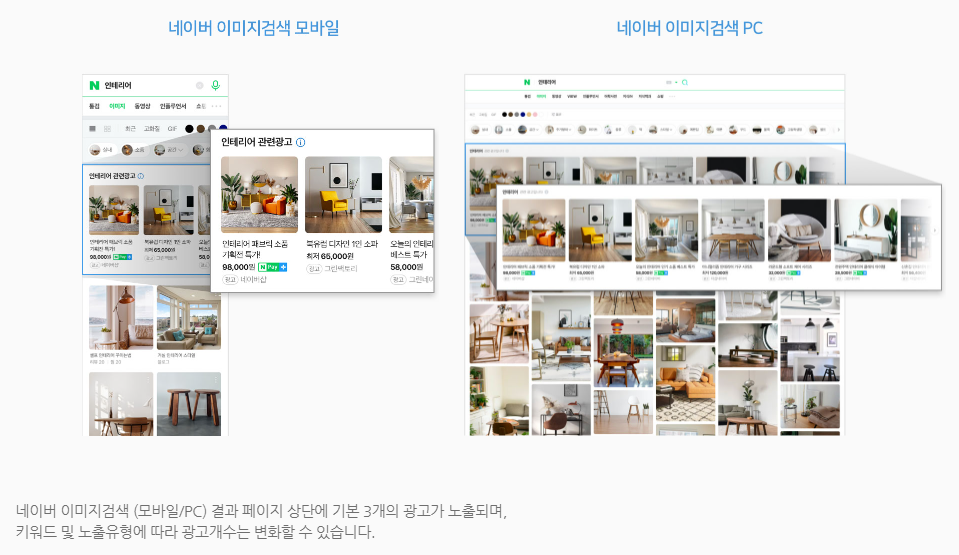
Task: Select the list view layout icon in mobile filter bar
Action: 92,129
